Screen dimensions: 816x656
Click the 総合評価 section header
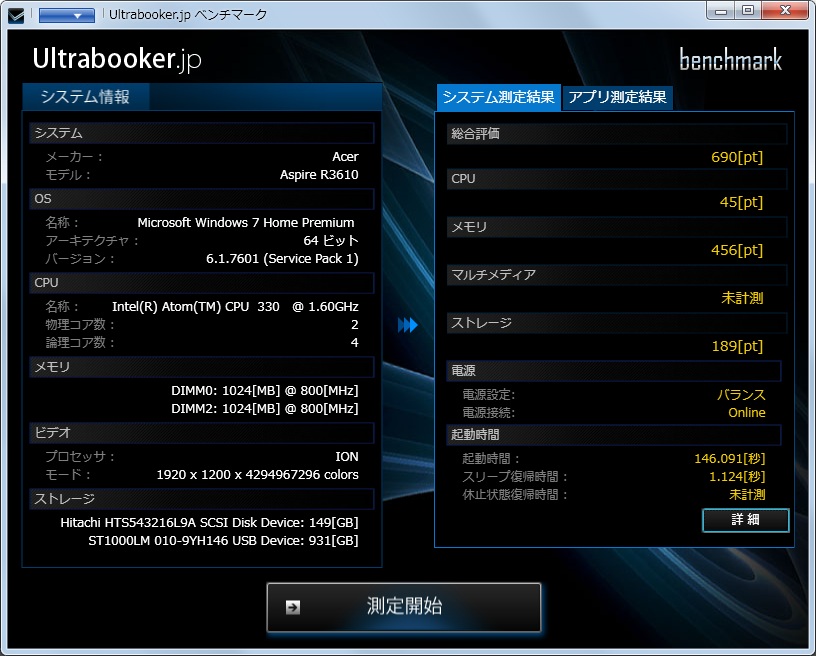[617, 134]
